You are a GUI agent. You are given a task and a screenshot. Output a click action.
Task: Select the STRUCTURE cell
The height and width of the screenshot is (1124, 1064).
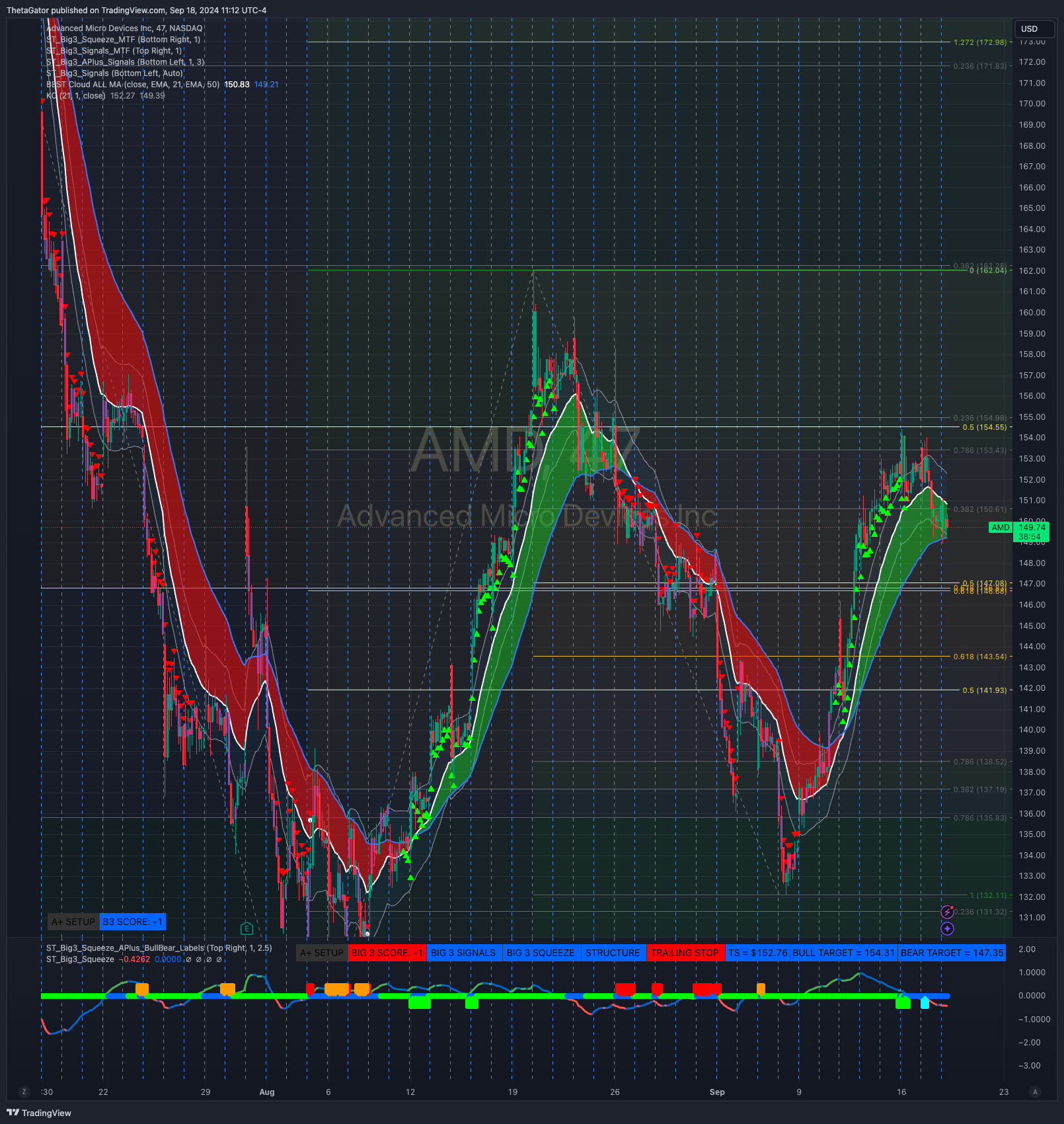click(x=613, y=953)
